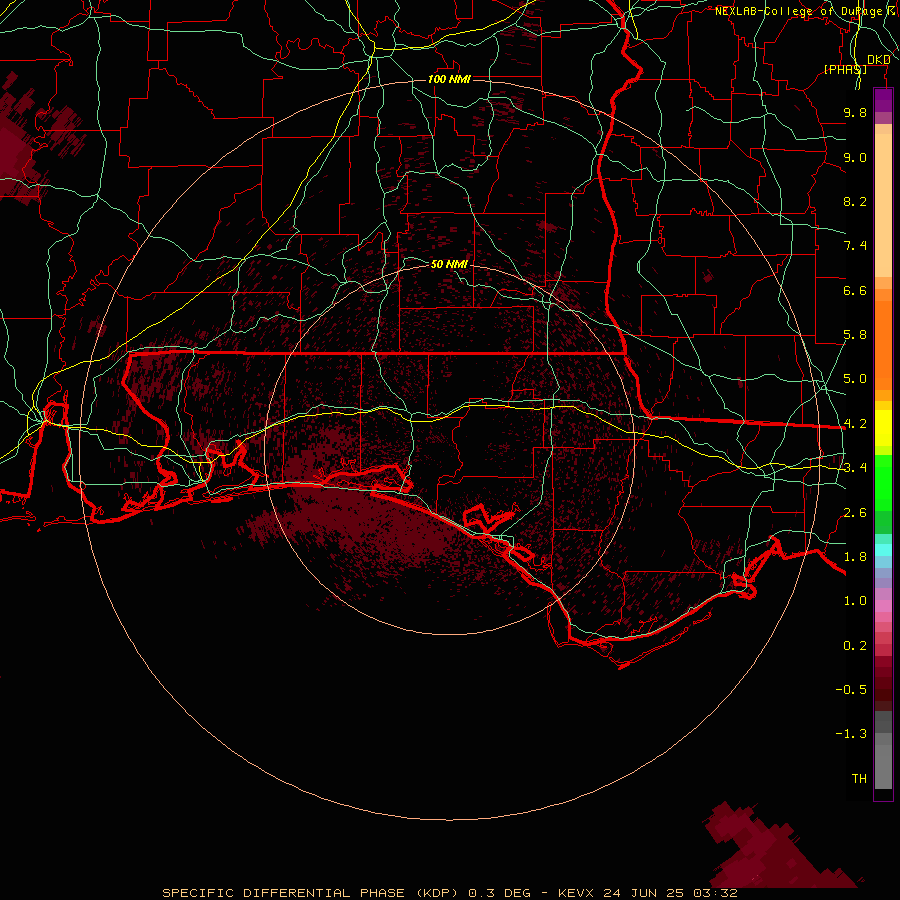Pick the purple band atop the color scale
The width and height of the screenshot is (900, 900).
tap(883, 100)
